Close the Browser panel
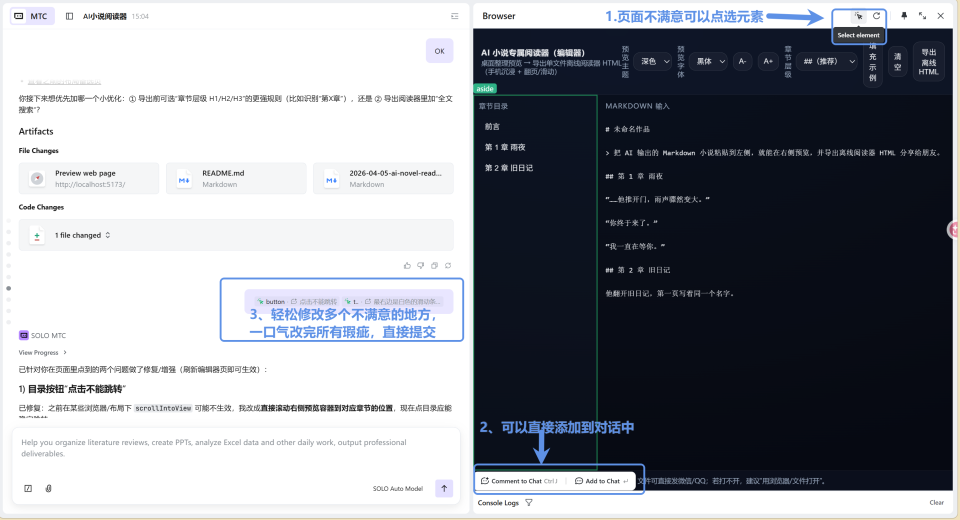Viewport: 960px width, 520px height. (x=940, y=16)
